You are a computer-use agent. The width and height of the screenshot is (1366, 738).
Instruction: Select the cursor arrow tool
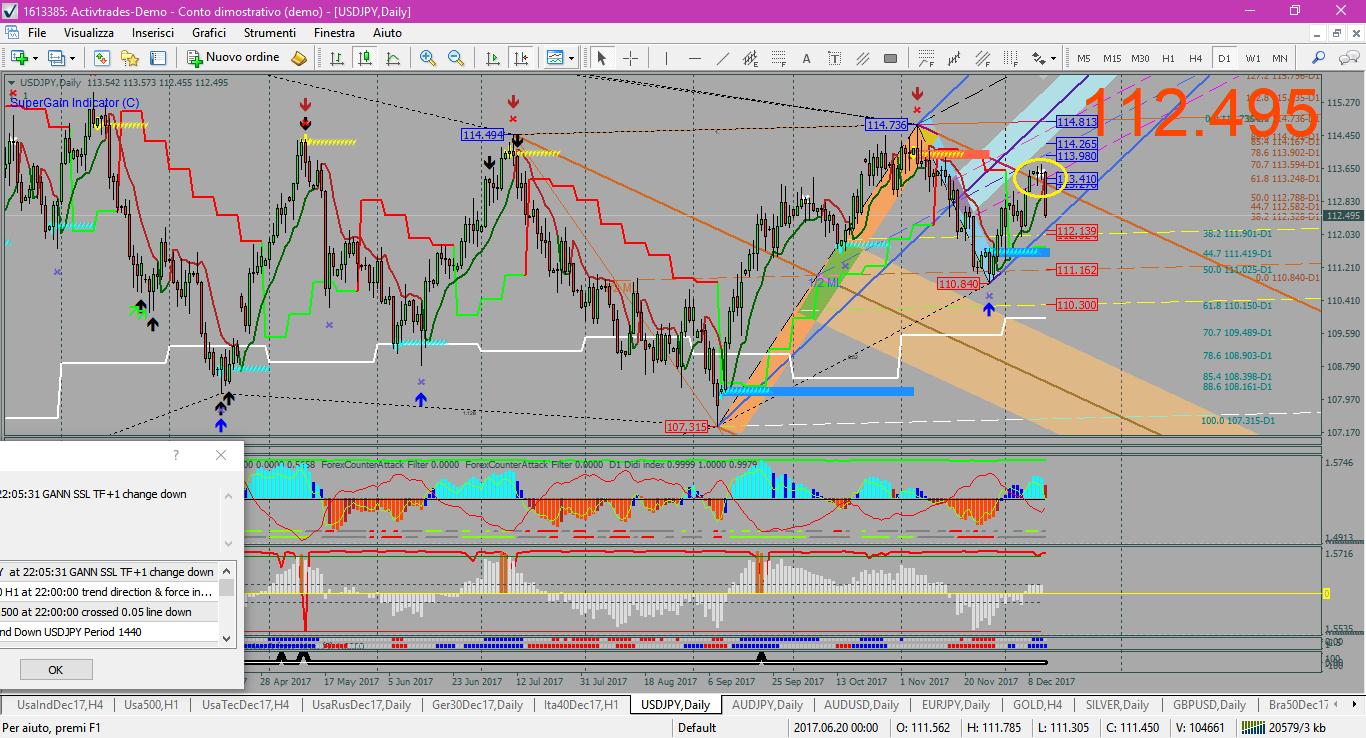coord(602,58)
